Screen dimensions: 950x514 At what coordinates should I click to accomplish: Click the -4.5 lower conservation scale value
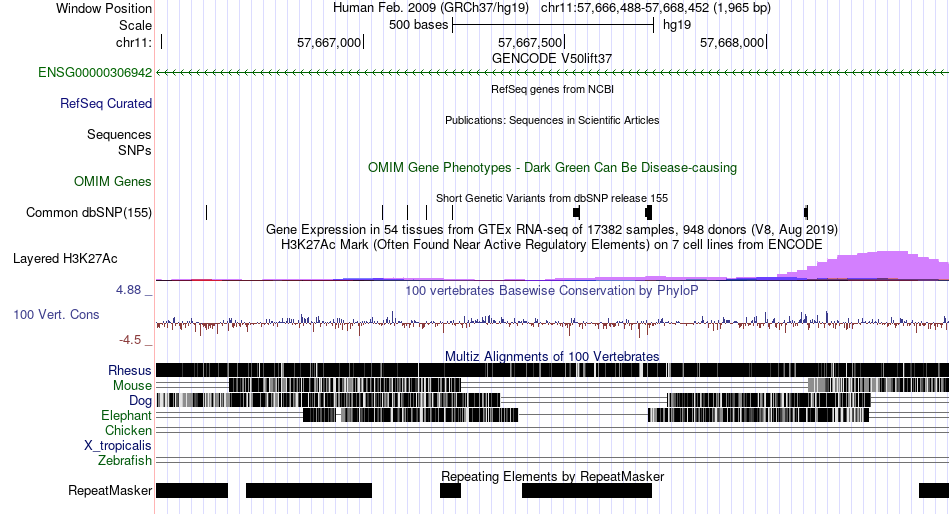click(x=130, y=340)
